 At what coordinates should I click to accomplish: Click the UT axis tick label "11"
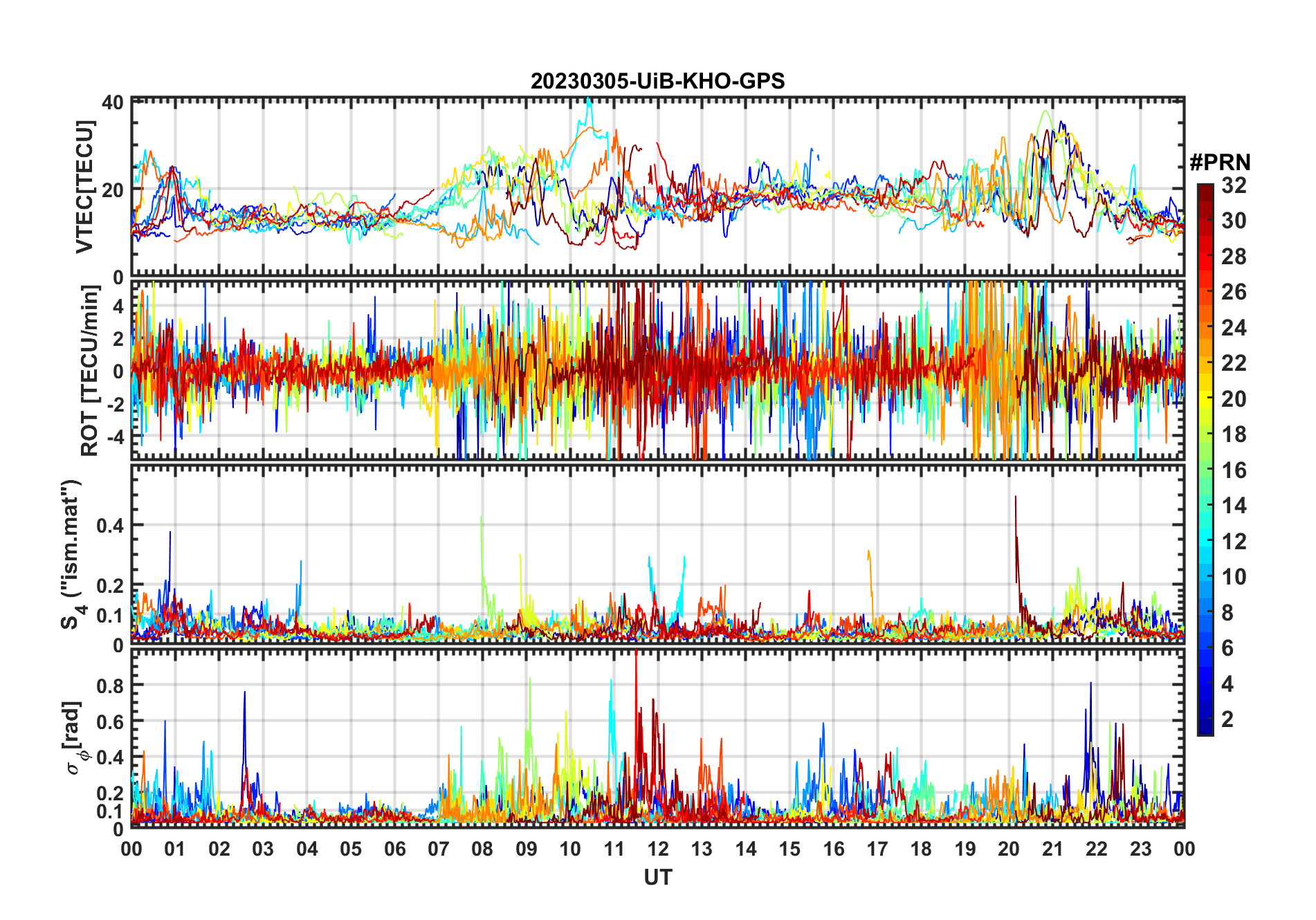614,849
